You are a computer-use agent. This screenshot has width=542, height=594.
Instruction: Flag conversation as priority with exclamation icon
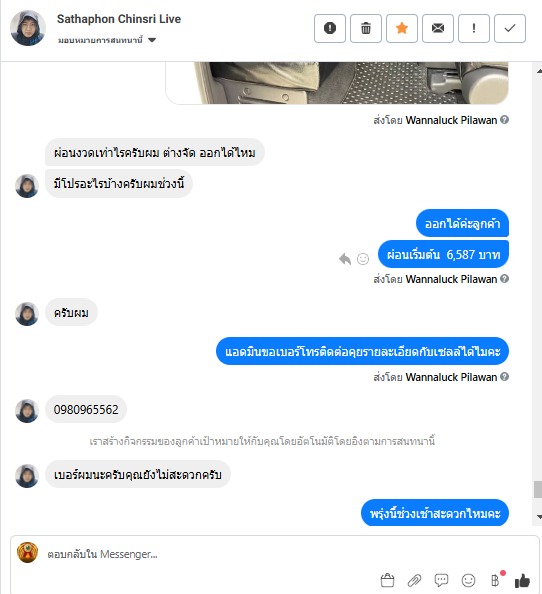[473, 28]
